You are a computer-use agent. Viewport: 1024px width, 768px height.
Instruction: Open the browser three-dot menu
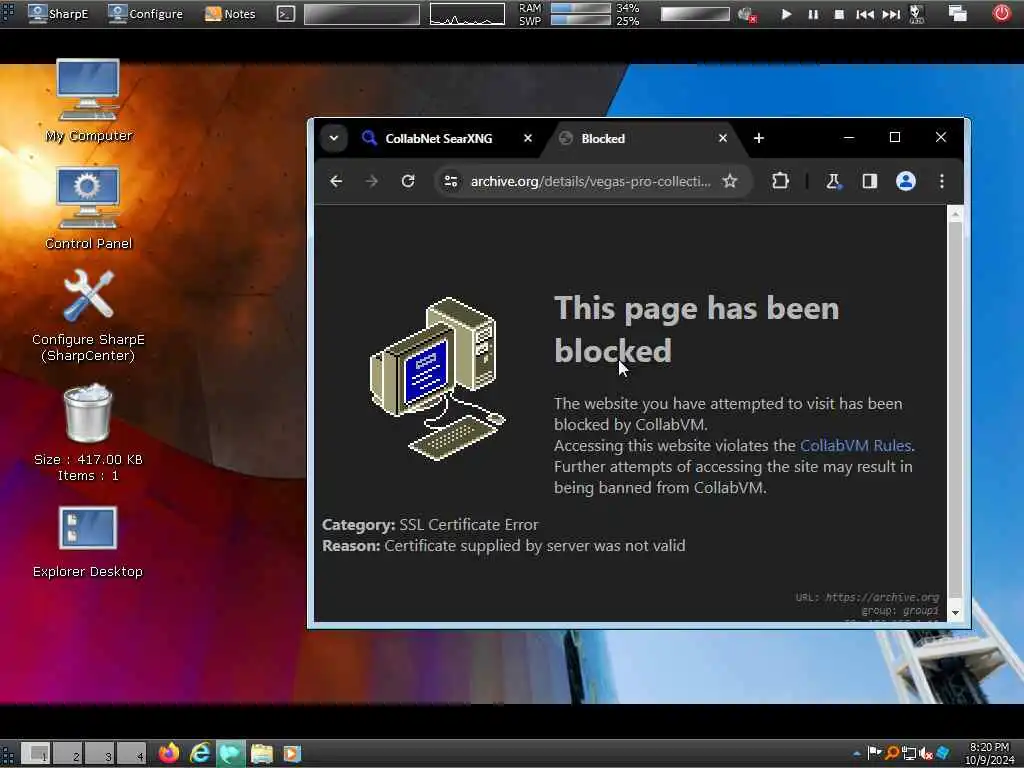pyautogui.click(x=941, y=182)
